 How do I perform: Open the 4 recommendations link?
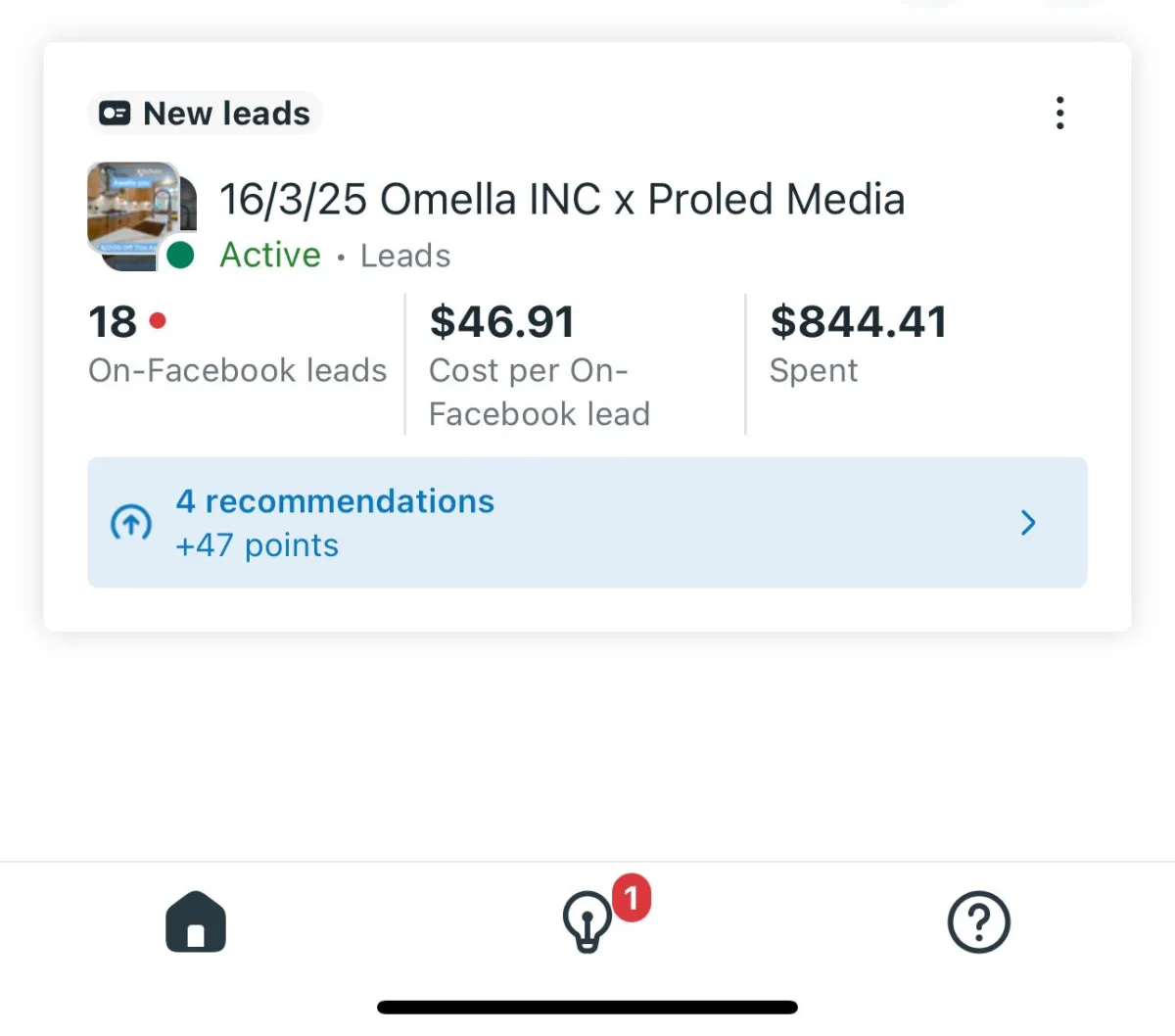[335, 501]
